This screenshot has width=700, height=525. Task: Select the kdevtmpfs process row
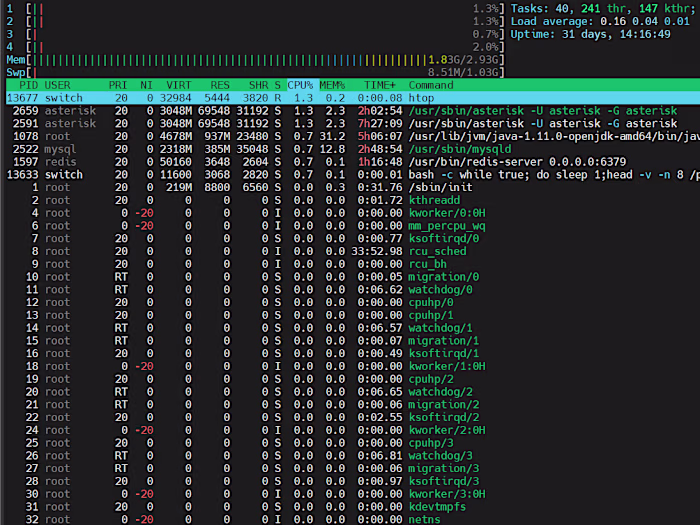pos(353,507)
